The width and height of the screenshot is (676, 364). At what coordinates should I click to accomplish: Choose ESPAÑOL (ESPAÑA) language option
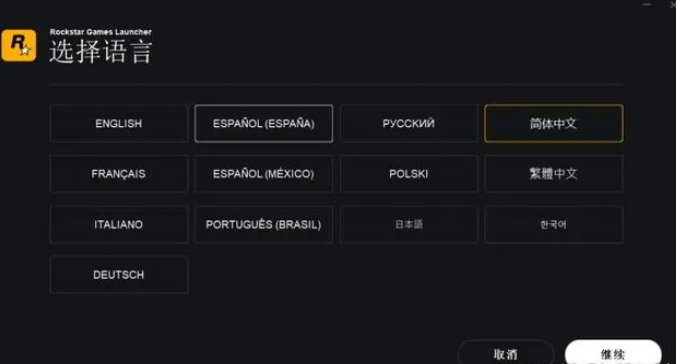click(263, 123)
